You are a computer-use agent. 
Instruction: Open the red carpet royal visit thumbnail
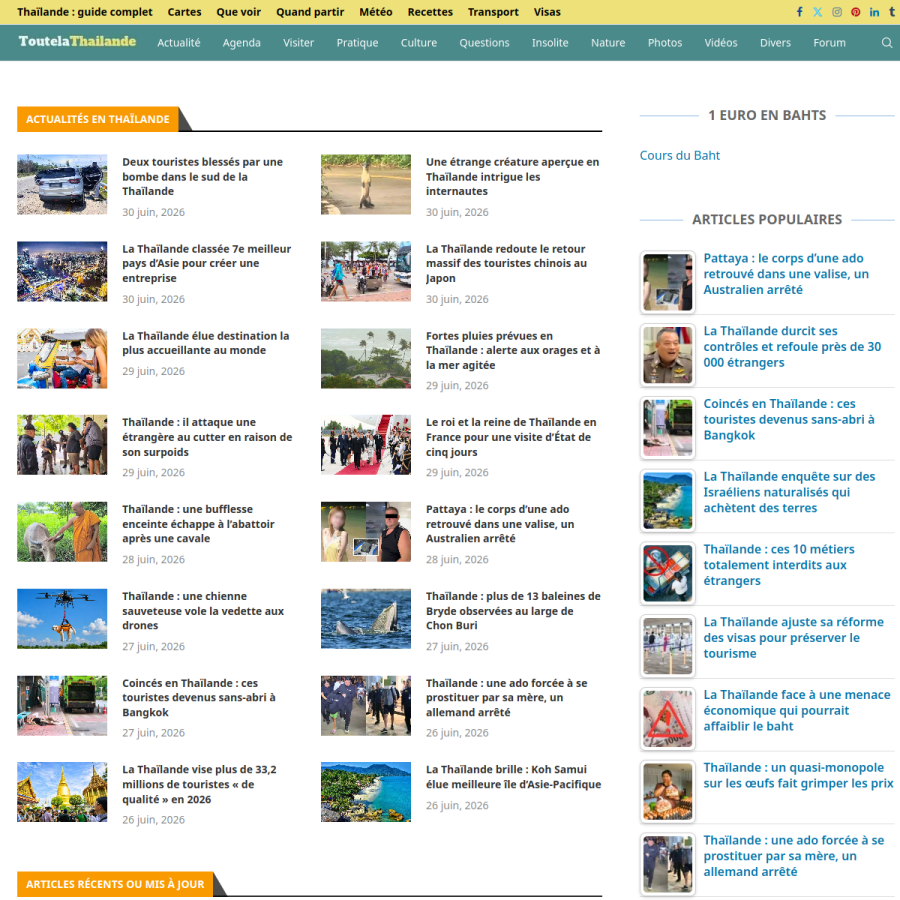click(x=366, y=445)
